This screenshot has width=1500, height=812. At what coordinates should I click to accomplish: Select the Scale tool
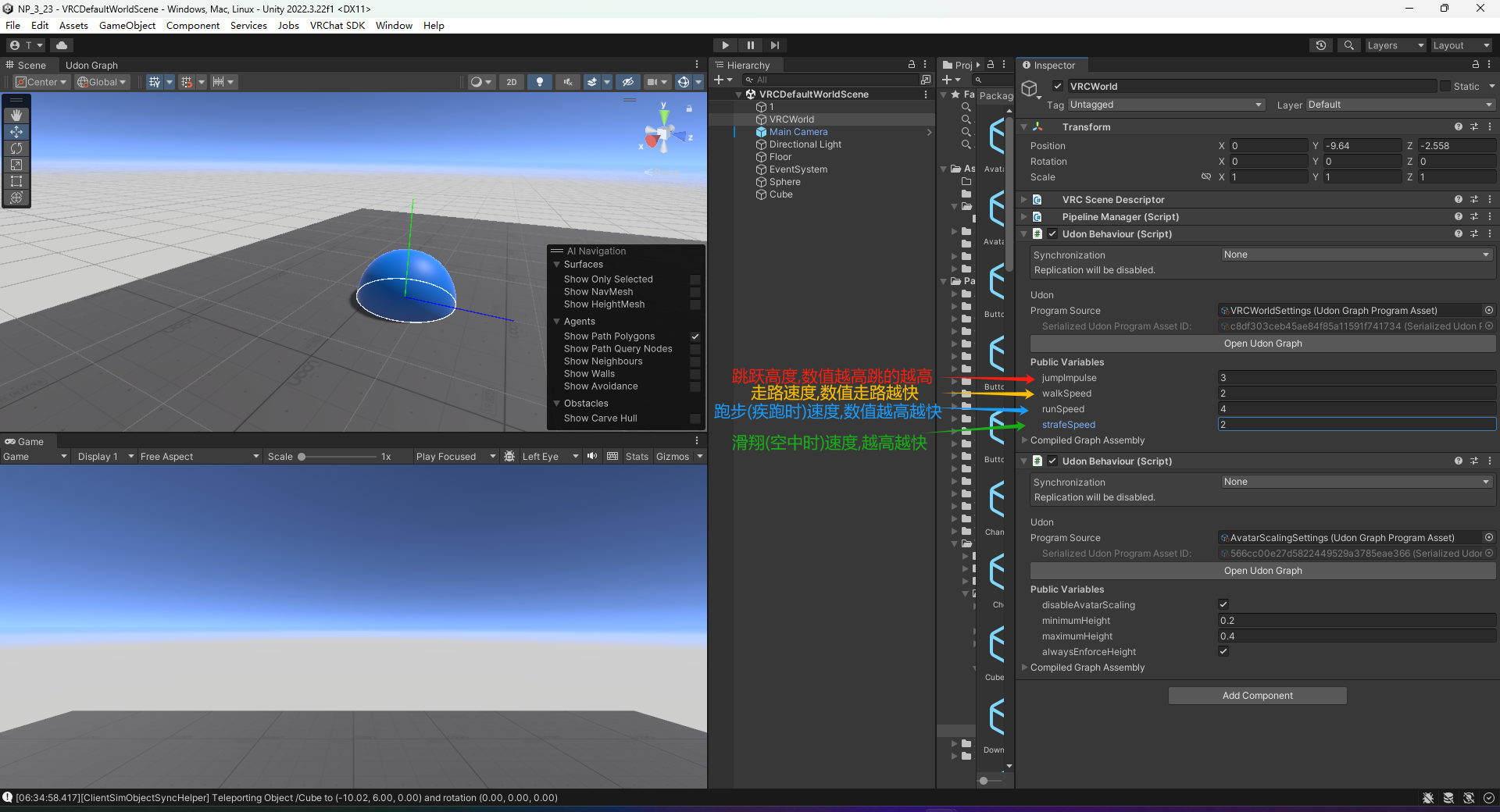point(16,165)
